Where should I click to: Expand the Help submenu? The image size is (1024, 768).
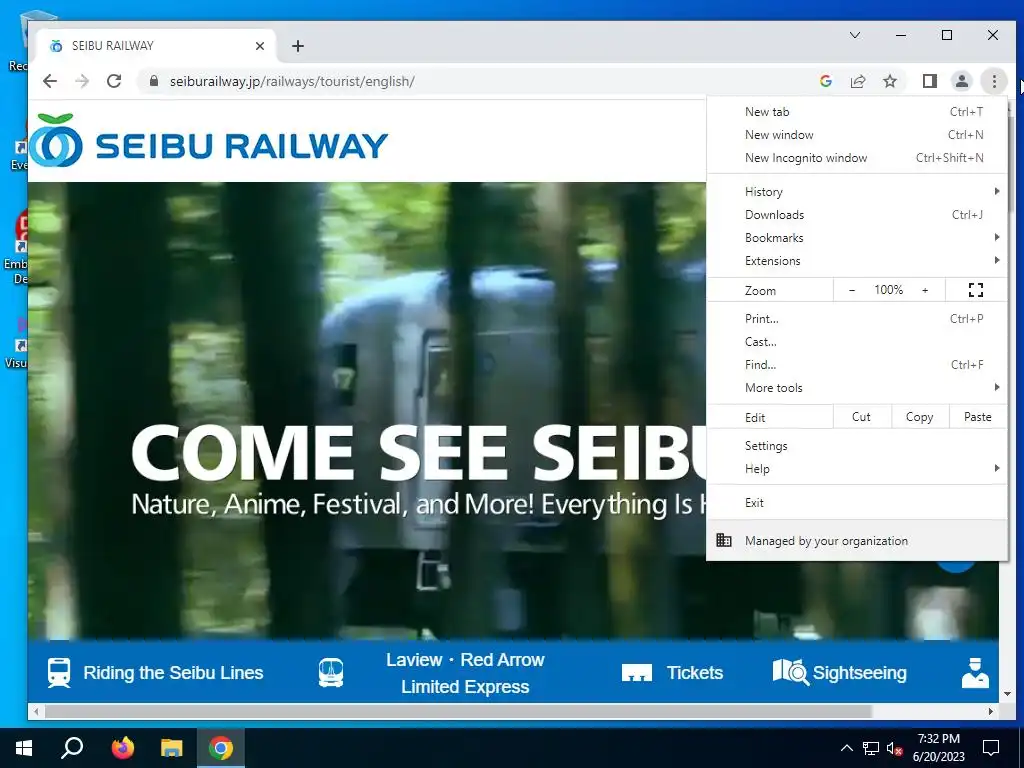coord(857,468)
